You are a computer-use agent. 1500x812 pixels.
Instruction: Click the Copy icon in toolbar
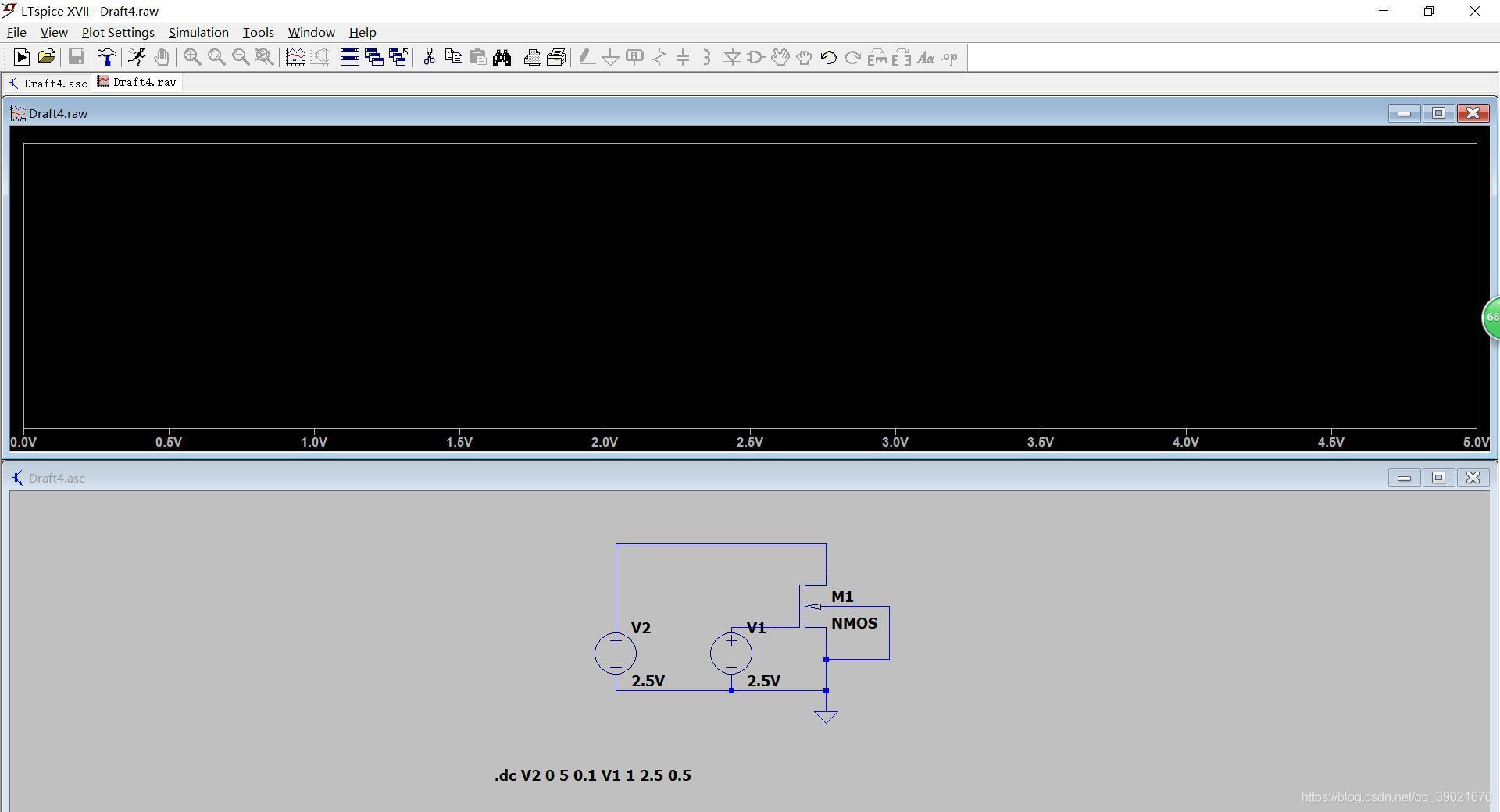(x=453, y=57)
